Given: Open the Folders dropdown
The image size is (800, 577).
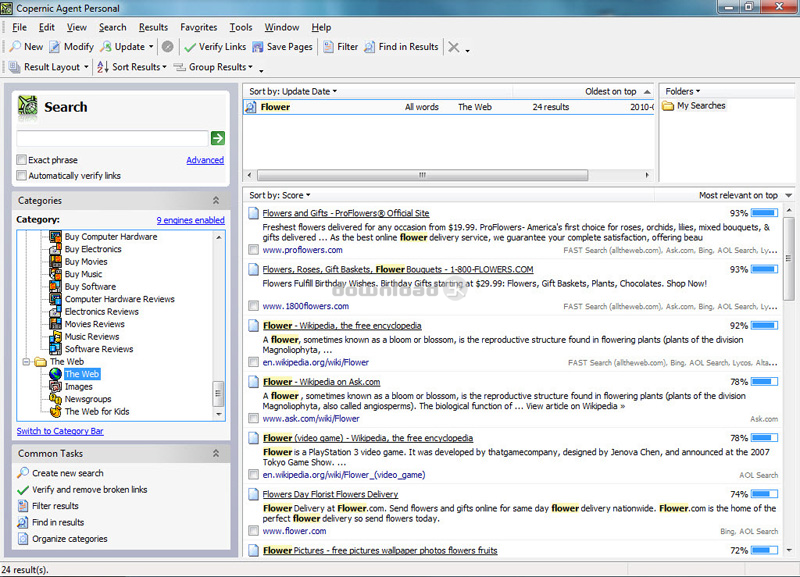Looking at the screenshot, I should (683, 91).
